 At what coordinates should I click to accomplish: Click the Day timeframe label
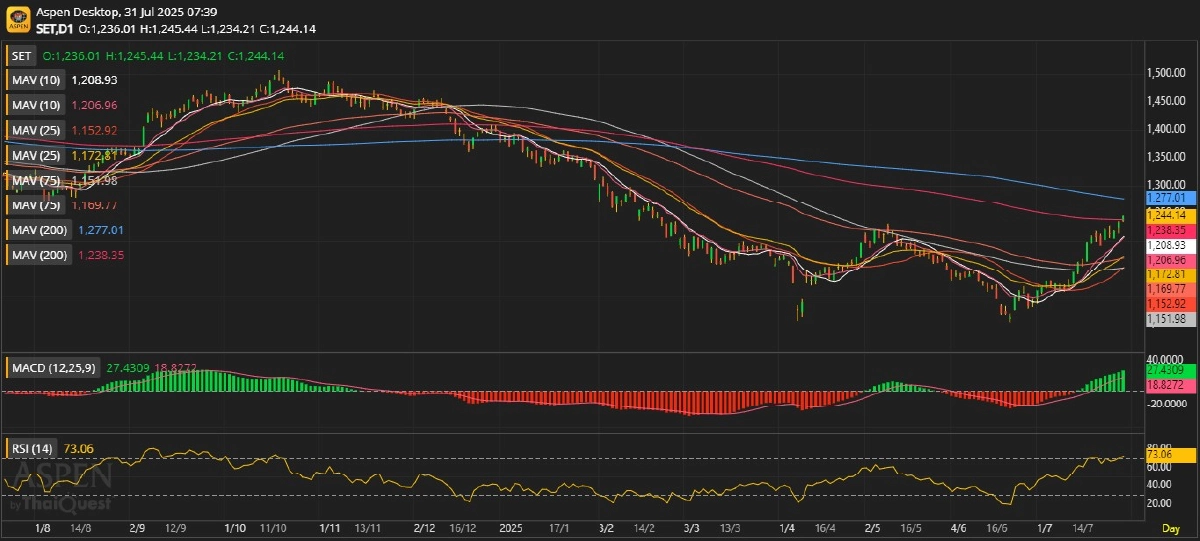click(x=1170, y=527)
